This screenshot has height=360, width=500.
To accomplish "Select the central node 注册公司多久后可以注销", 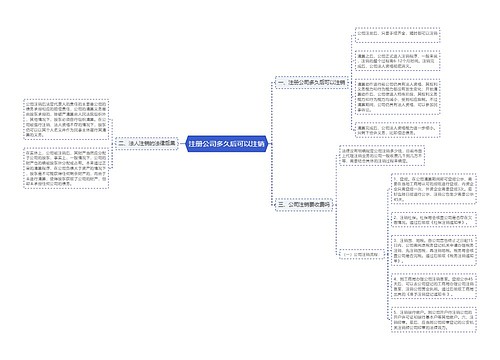I will pyautogui.click(x=227, y=144).
